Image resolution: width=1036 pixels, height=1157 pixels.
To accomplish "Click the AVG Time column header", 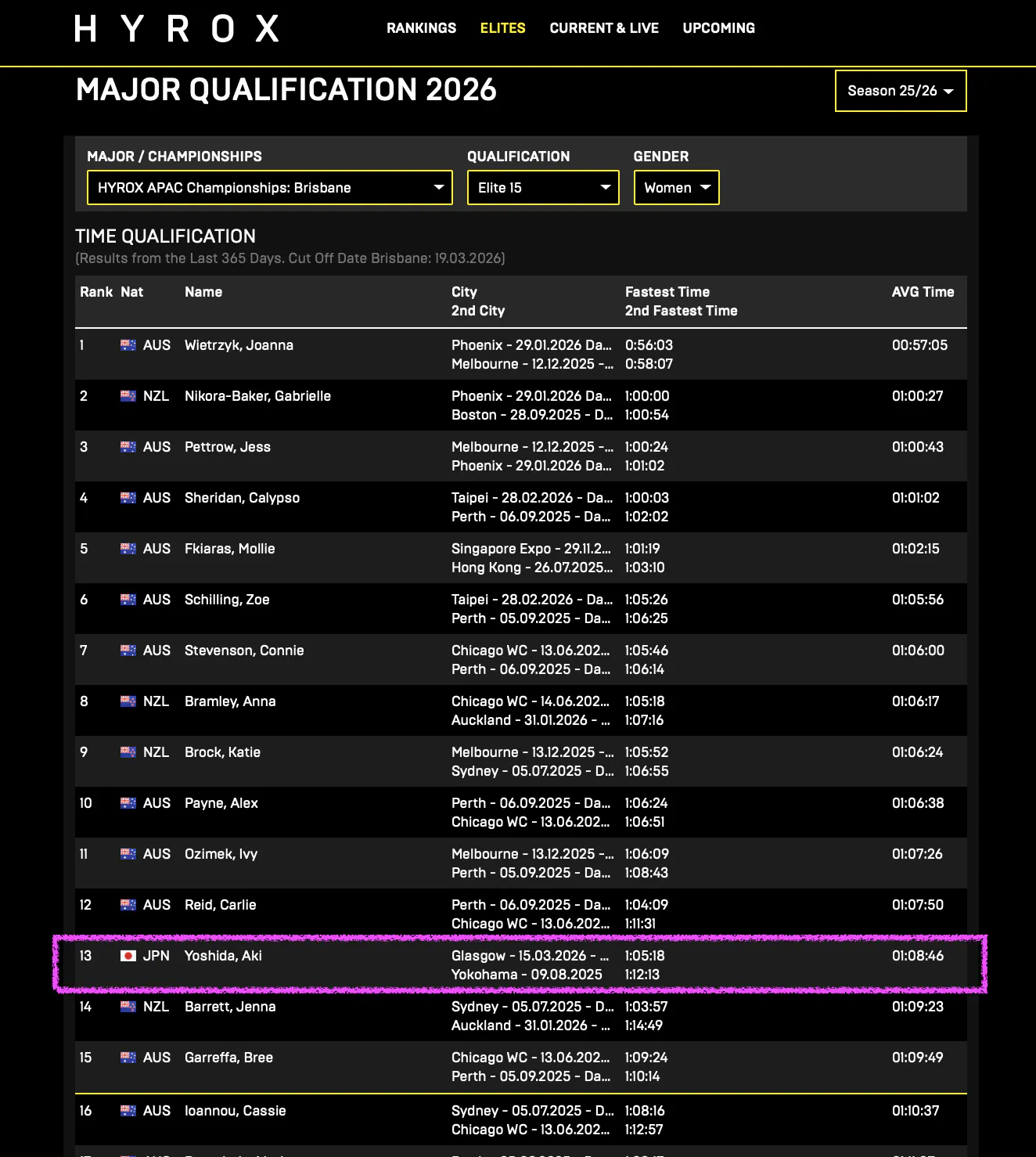I will tap(923, 292).
